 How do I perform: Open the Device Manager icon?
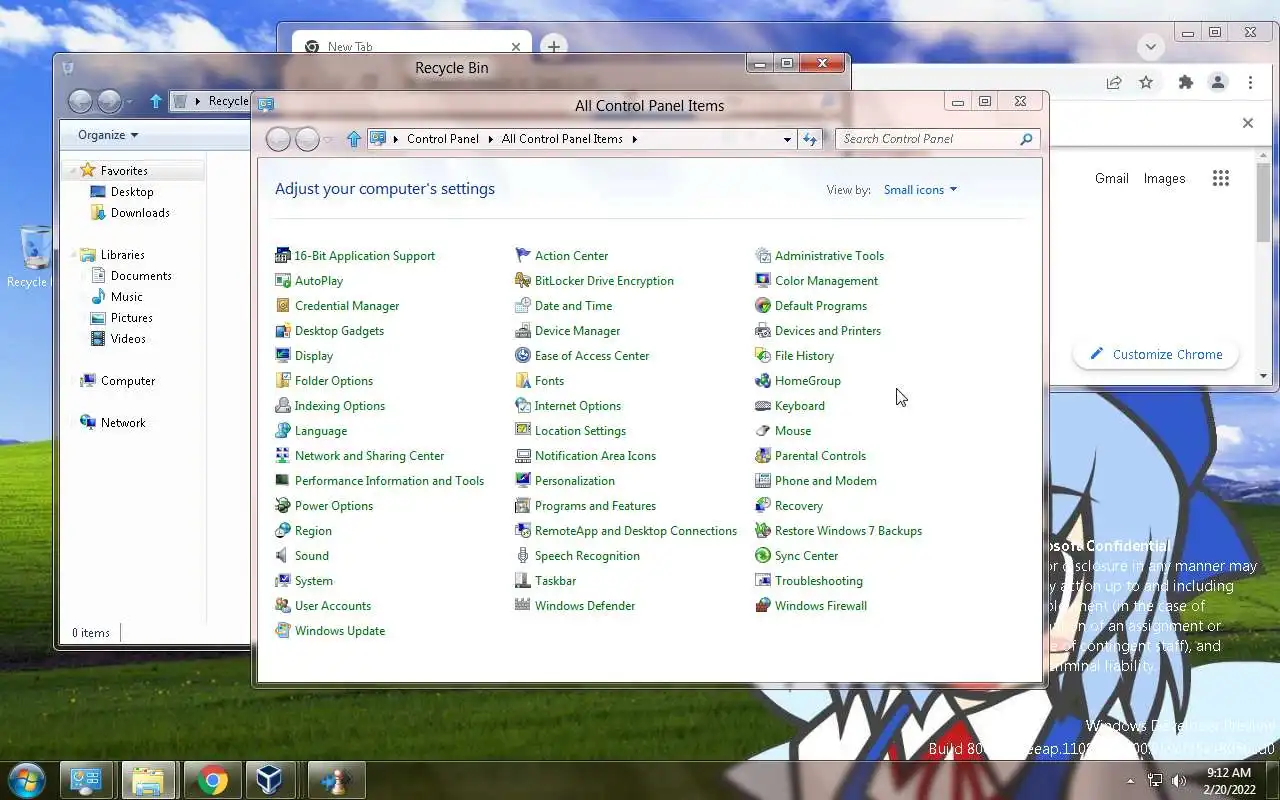(x=523, y=331)
